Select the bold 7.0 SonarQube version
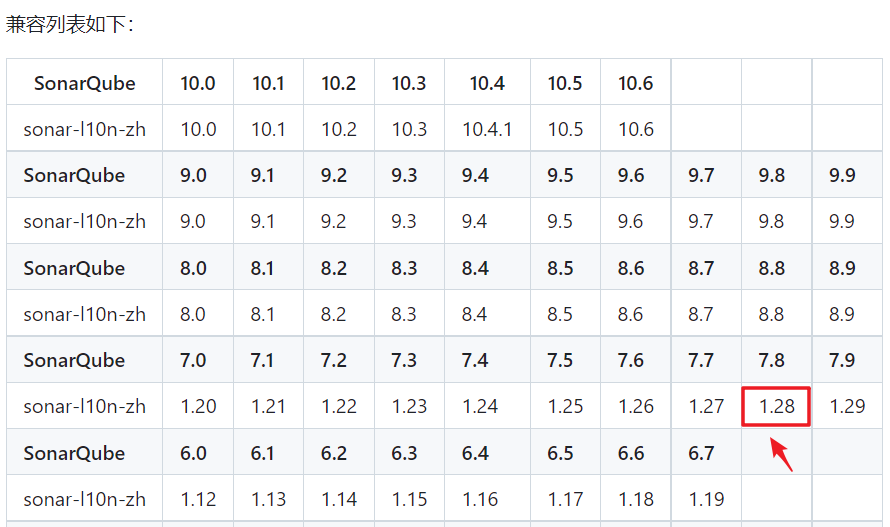This screenshot has width=890, height=527. pos(193,360)
